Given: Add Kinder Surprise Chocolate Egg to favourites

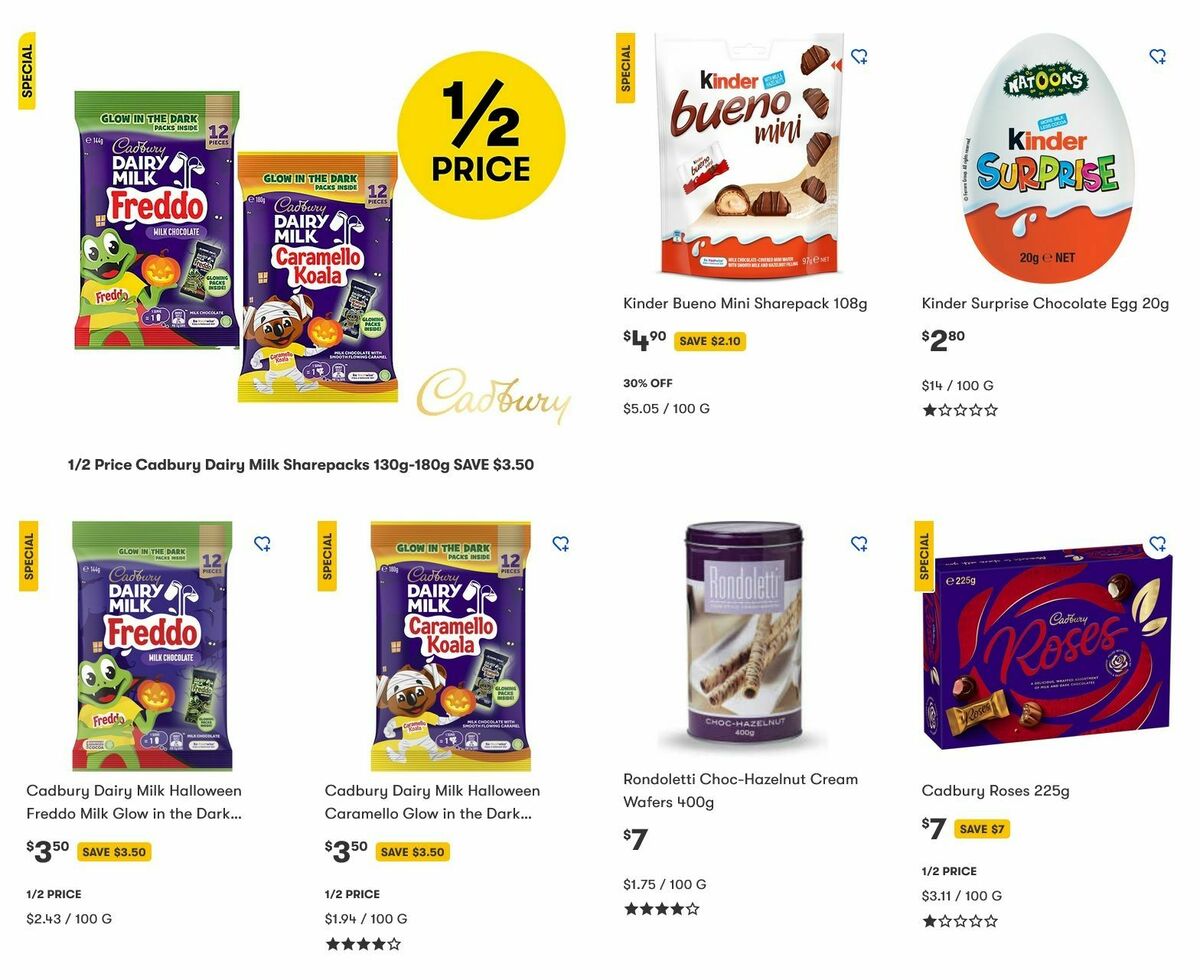Looking at the screenshot, I should click(1159, 57).
